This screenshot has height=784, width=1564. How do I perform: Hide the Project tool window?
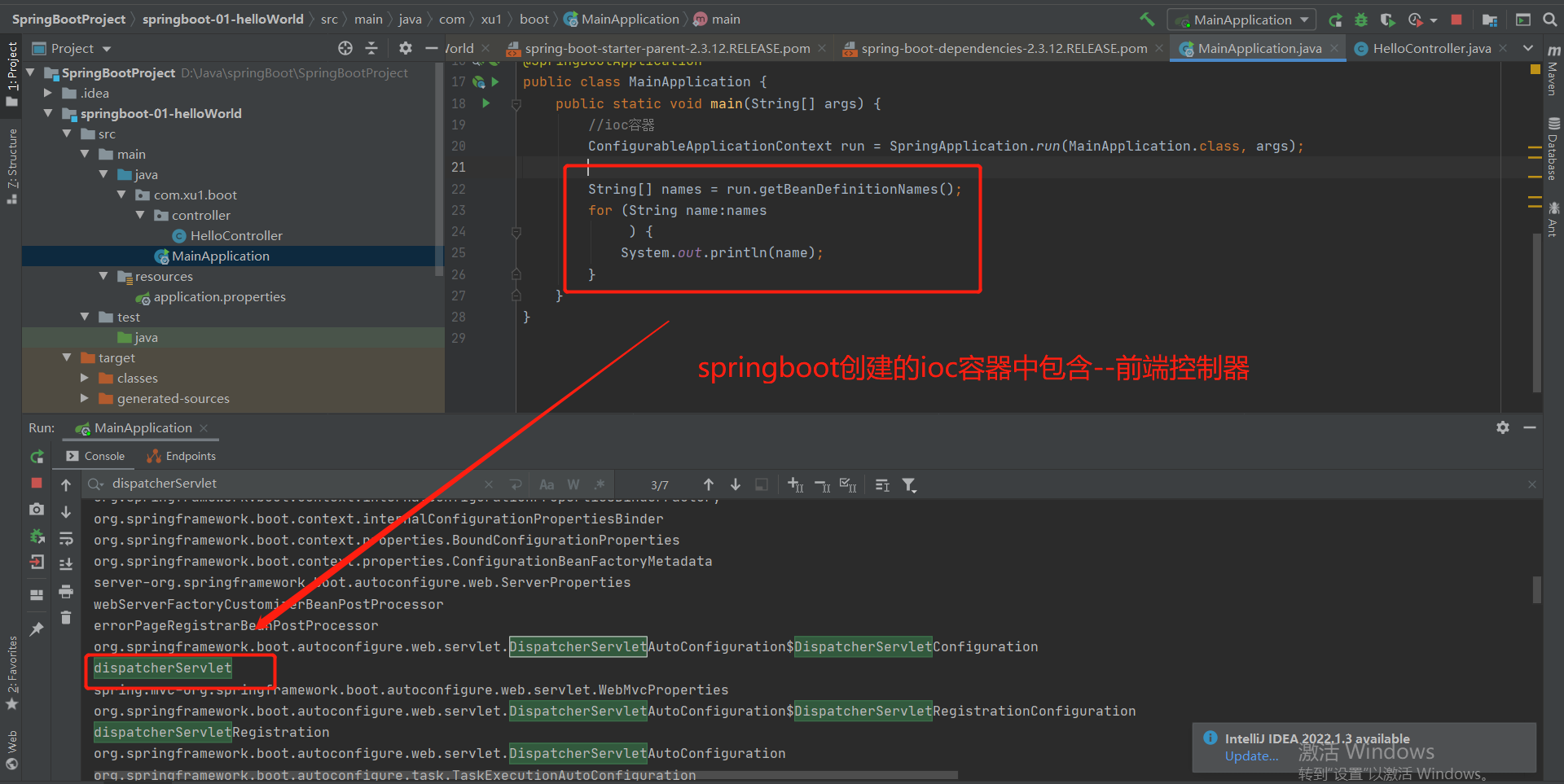point(432,49)
